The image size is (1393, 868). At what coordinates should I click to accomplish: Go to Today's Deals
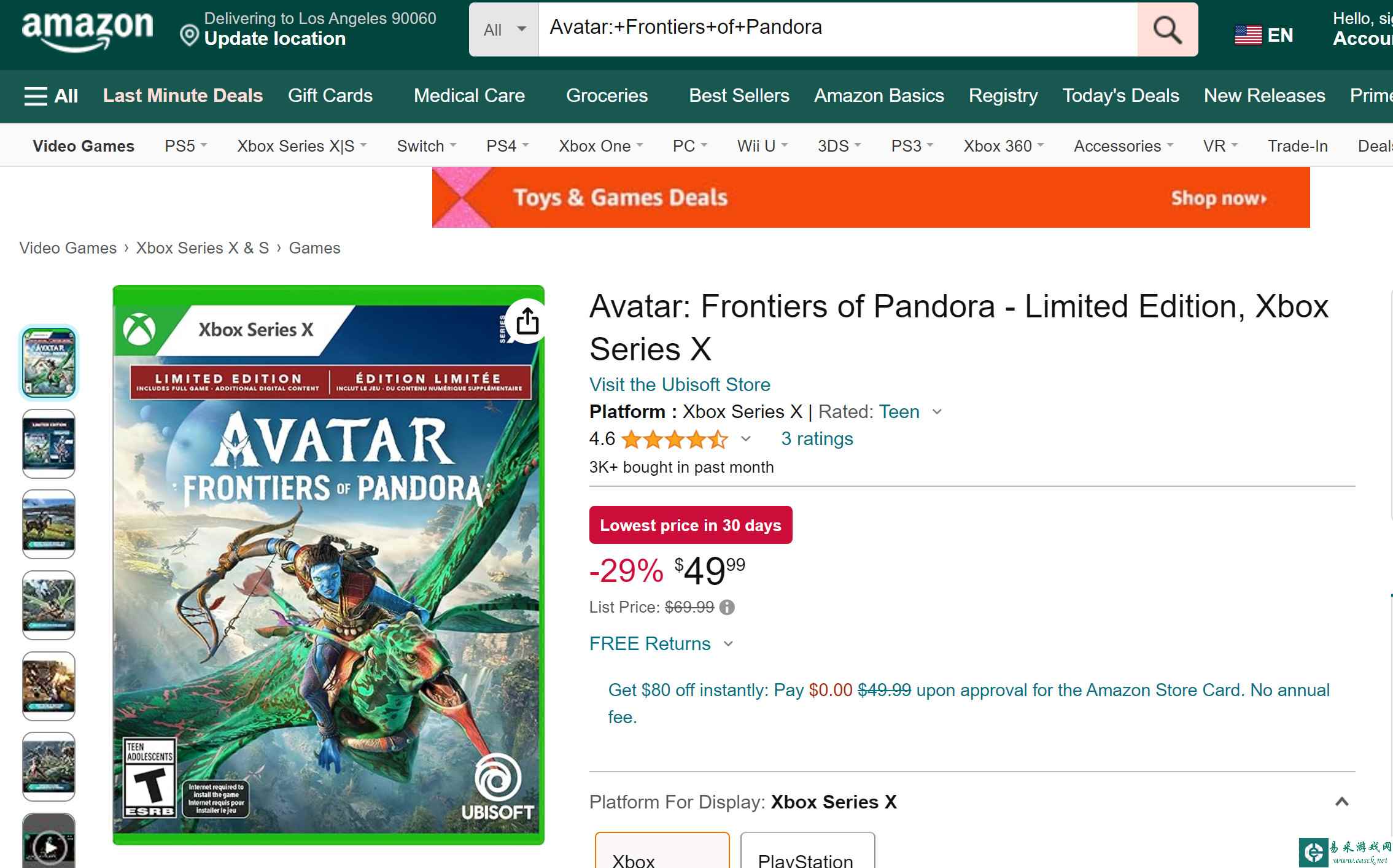click(x=1120, y=96)
